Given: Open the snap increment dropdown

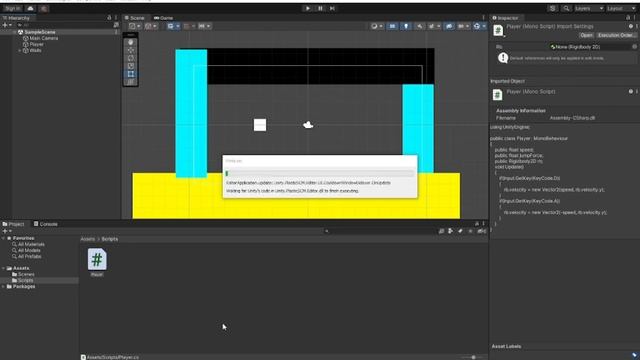Looking at the screenshot, I should (204, 26).
